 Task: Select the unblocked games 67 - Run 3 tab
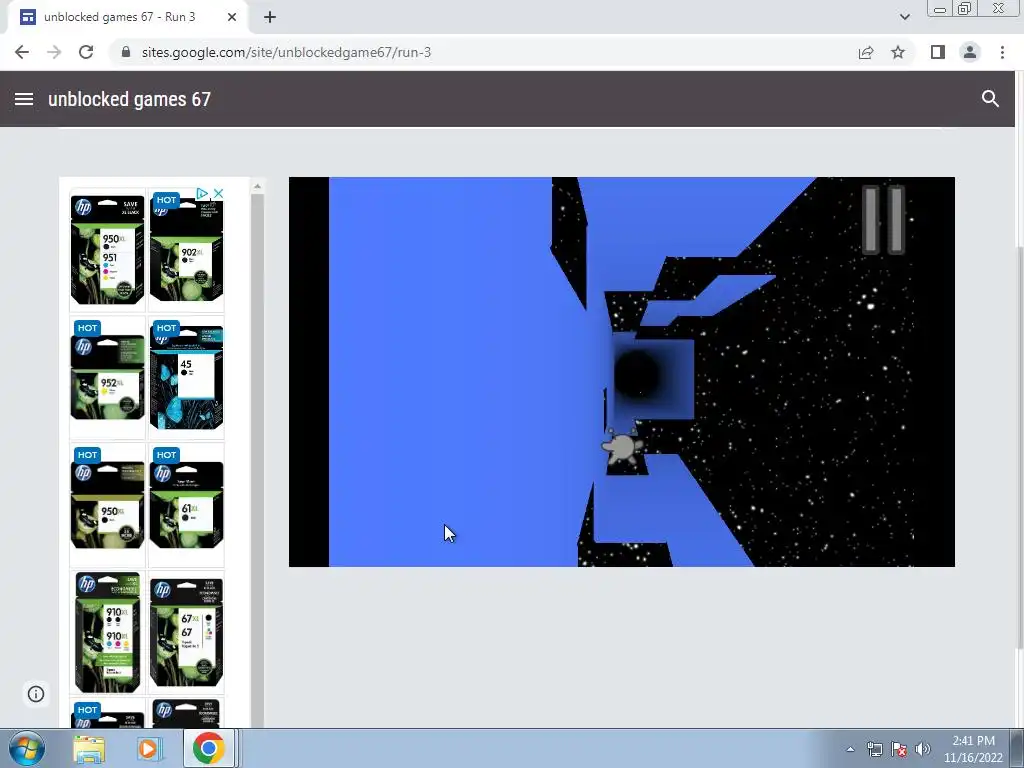[129, 17]
